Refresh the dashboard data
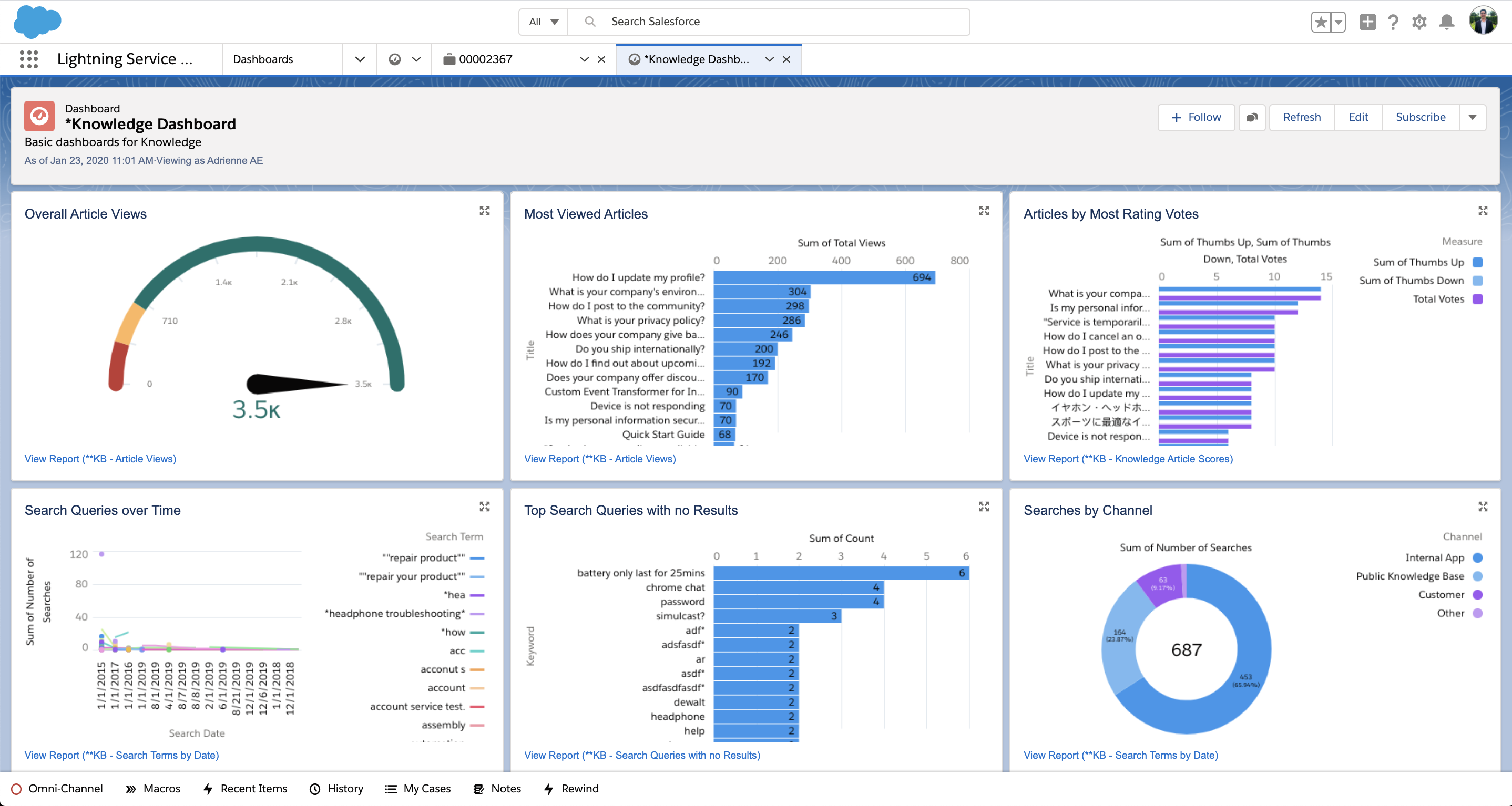The height and width of the screenshot is (806, 1512). click(1301, 117)
